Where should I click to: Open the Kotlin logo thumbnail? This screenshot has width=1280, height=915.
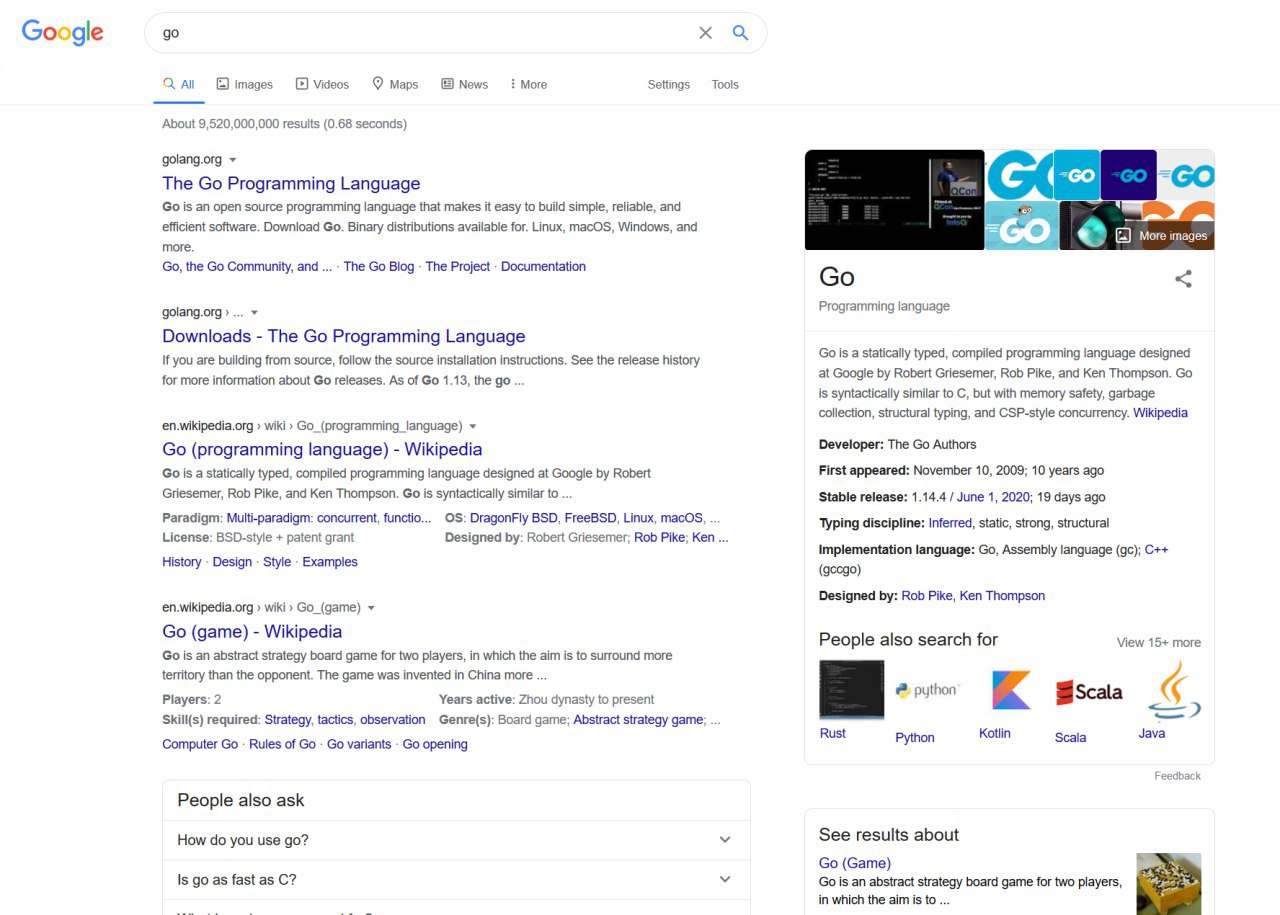pos(1011,689)
